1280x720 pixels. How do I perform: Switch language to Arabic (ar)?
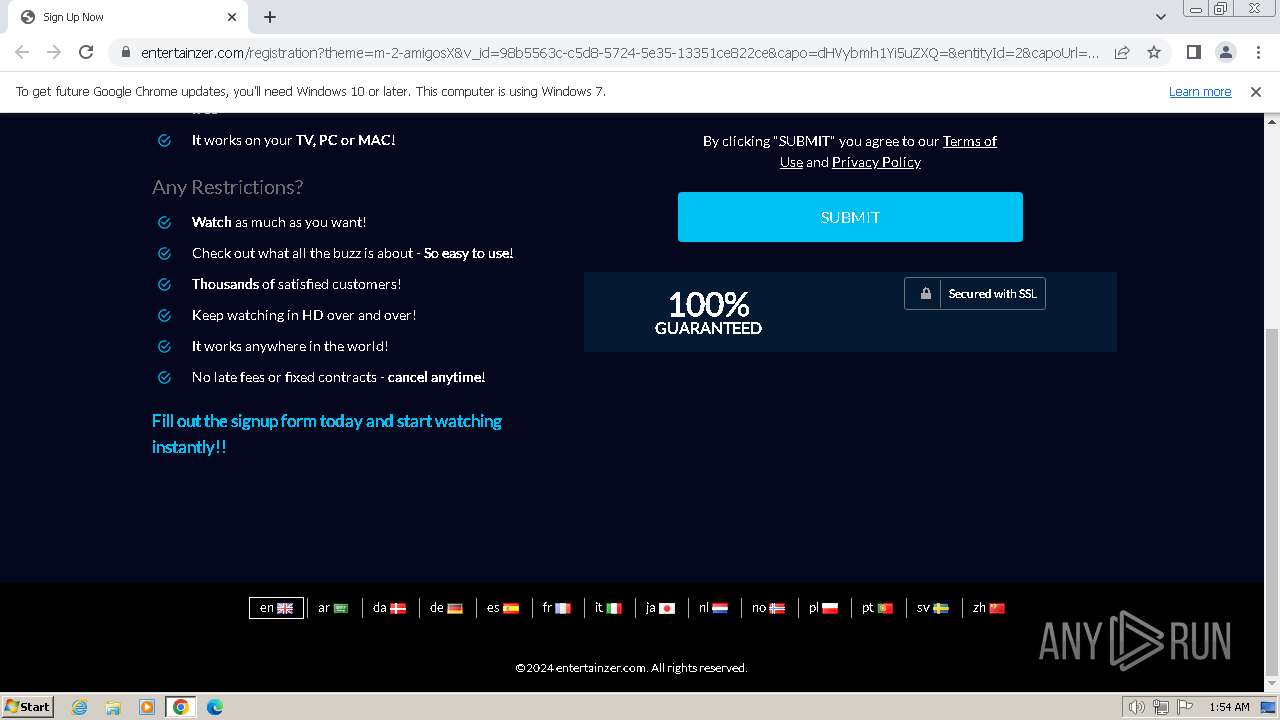click(333, 608)
